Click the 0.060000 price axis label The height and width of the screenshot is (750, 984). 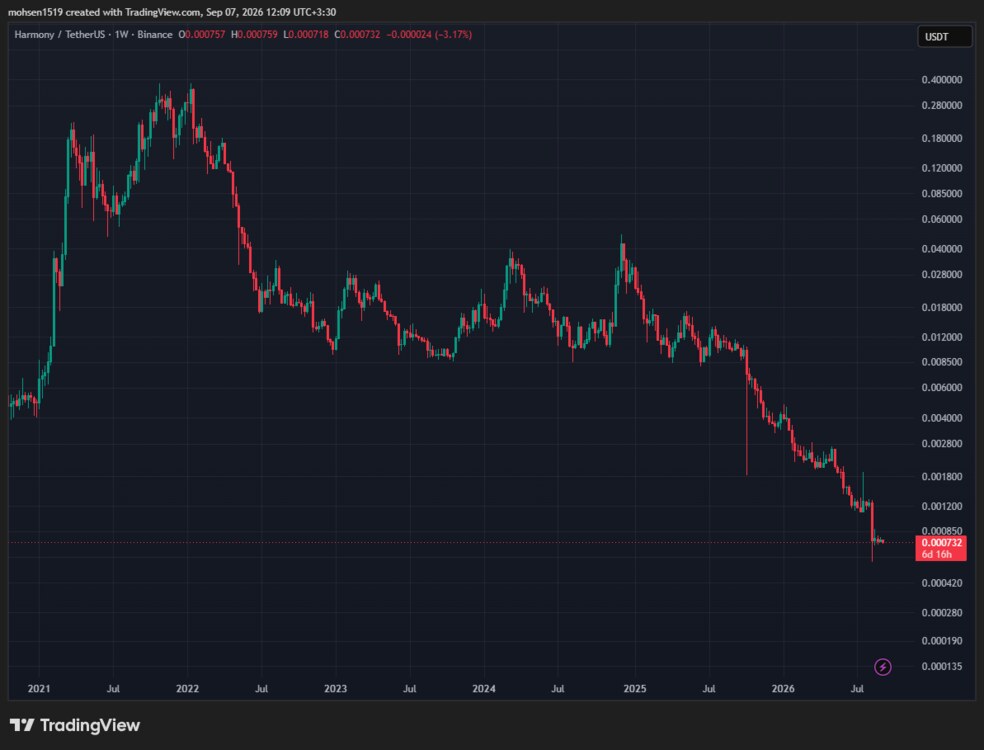coord(941,219)
